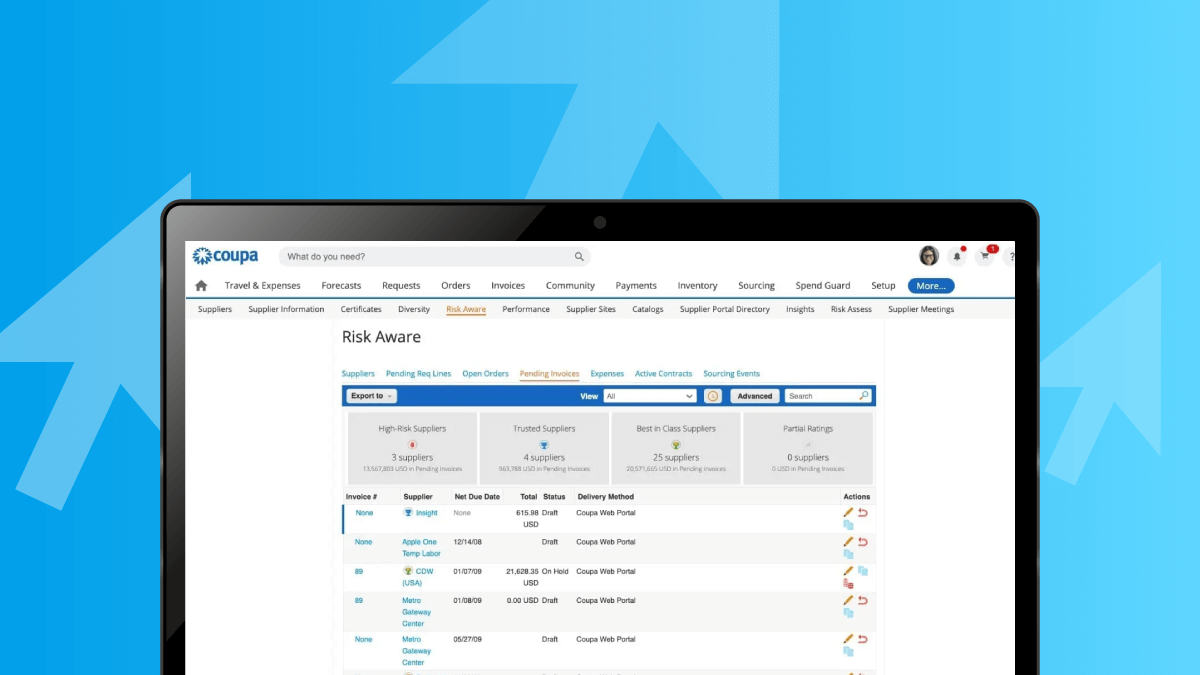Open the user avatar profile menu
Viewport: 1200px width, 675px height.
click(929, 256)
